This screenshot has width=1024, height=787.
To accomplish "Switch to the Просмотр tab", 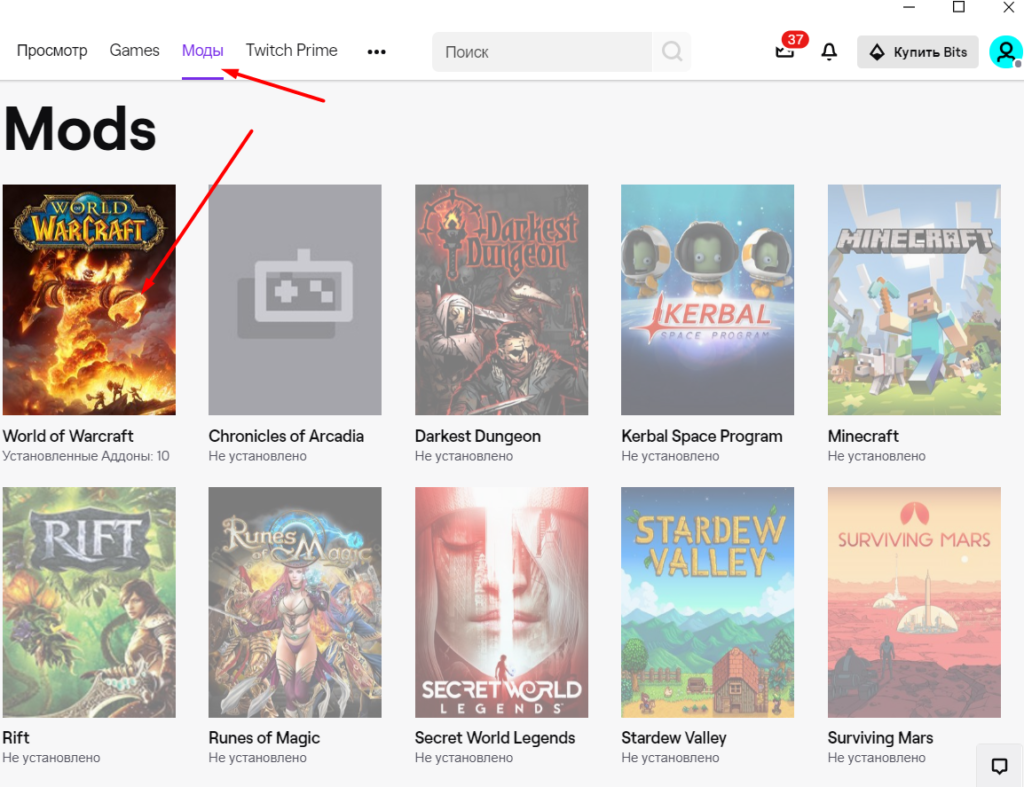I will [x=52, y=50].
